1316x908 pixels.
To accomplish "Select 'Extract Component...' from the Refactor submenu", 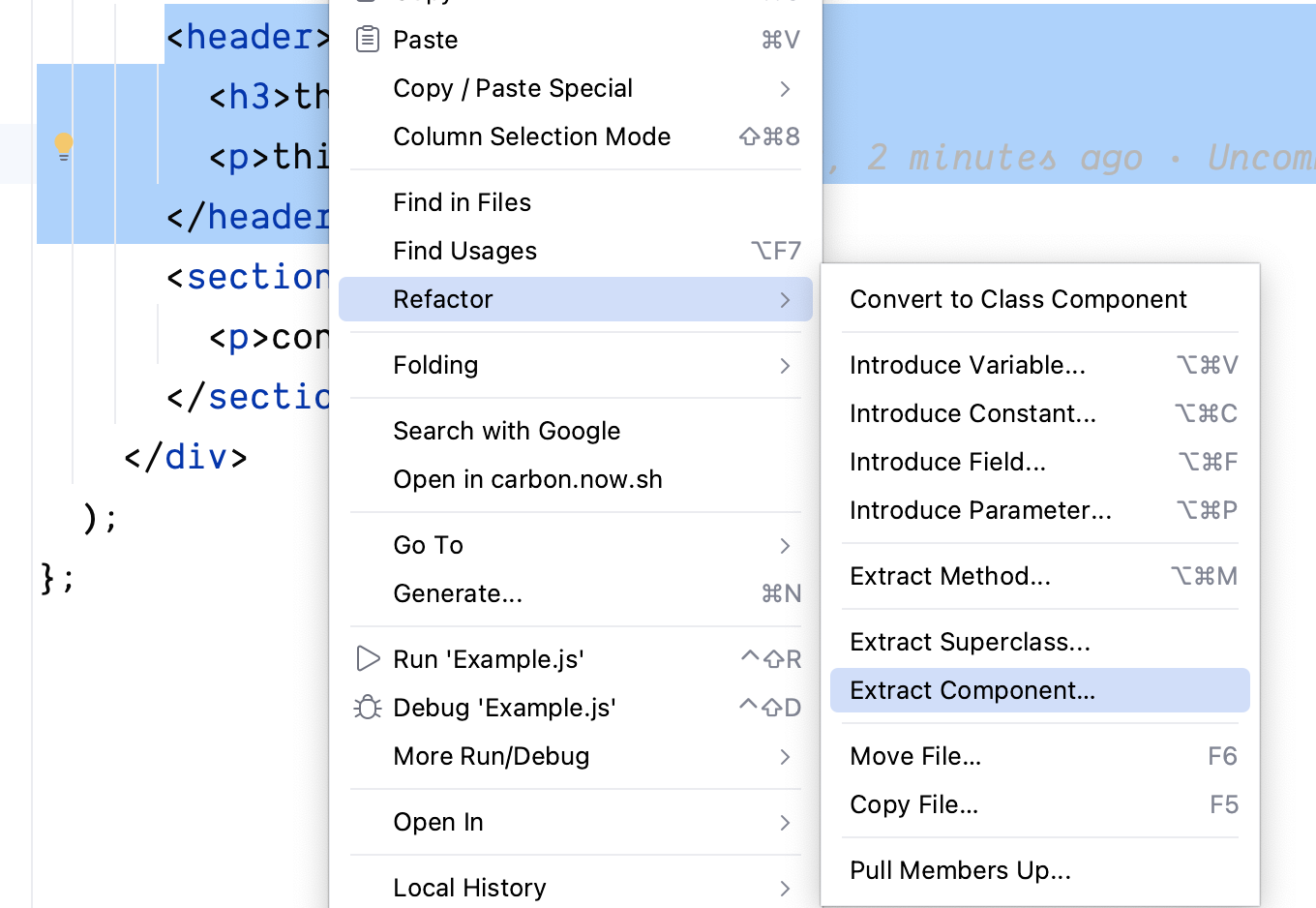I will tap(972, 690).
